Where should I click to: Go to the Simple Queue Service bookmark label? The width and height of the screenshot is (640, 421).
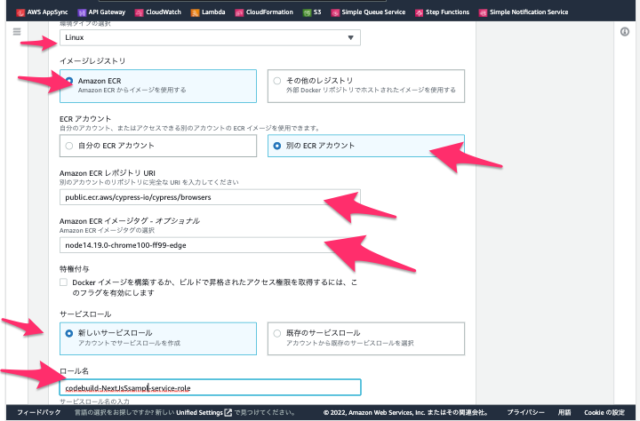click(373, 12)
